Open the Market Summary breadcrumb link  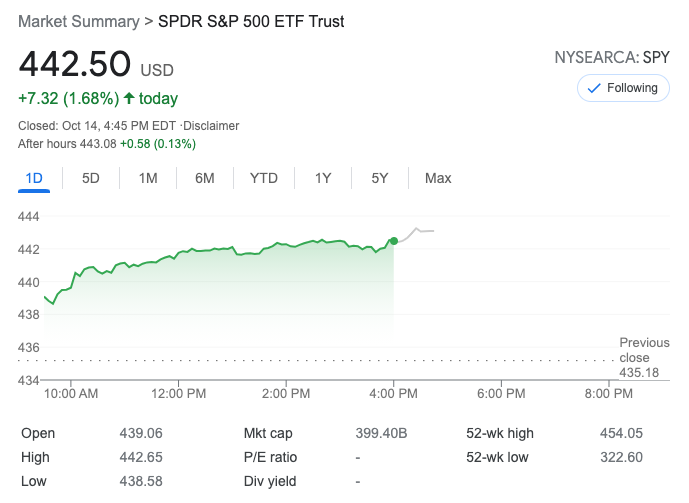[78, 21]
